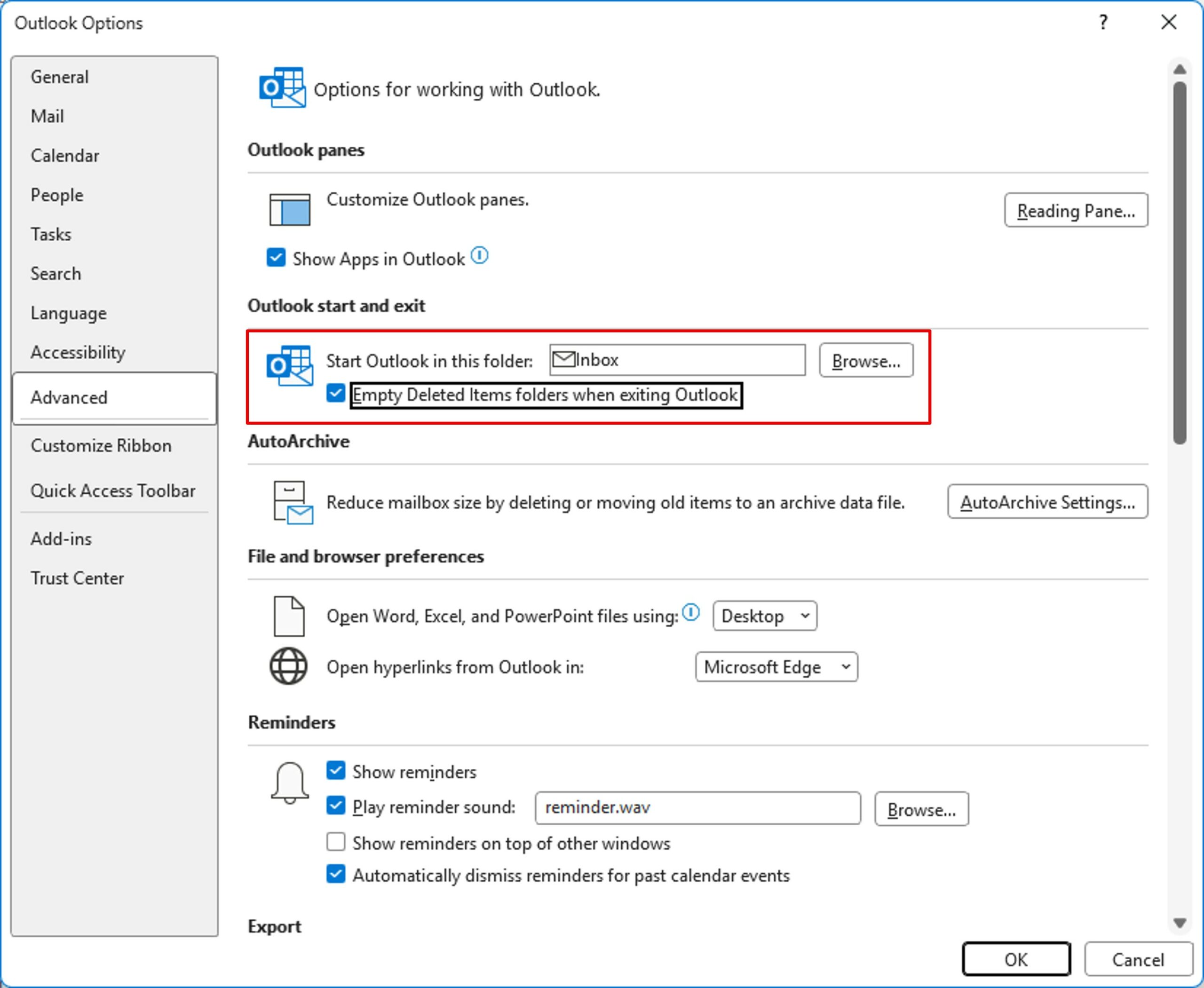This screenshot has height=988, width=1204.
Task: Click the globe icon for hyperlinks
Action: click(x=289, y=666)
